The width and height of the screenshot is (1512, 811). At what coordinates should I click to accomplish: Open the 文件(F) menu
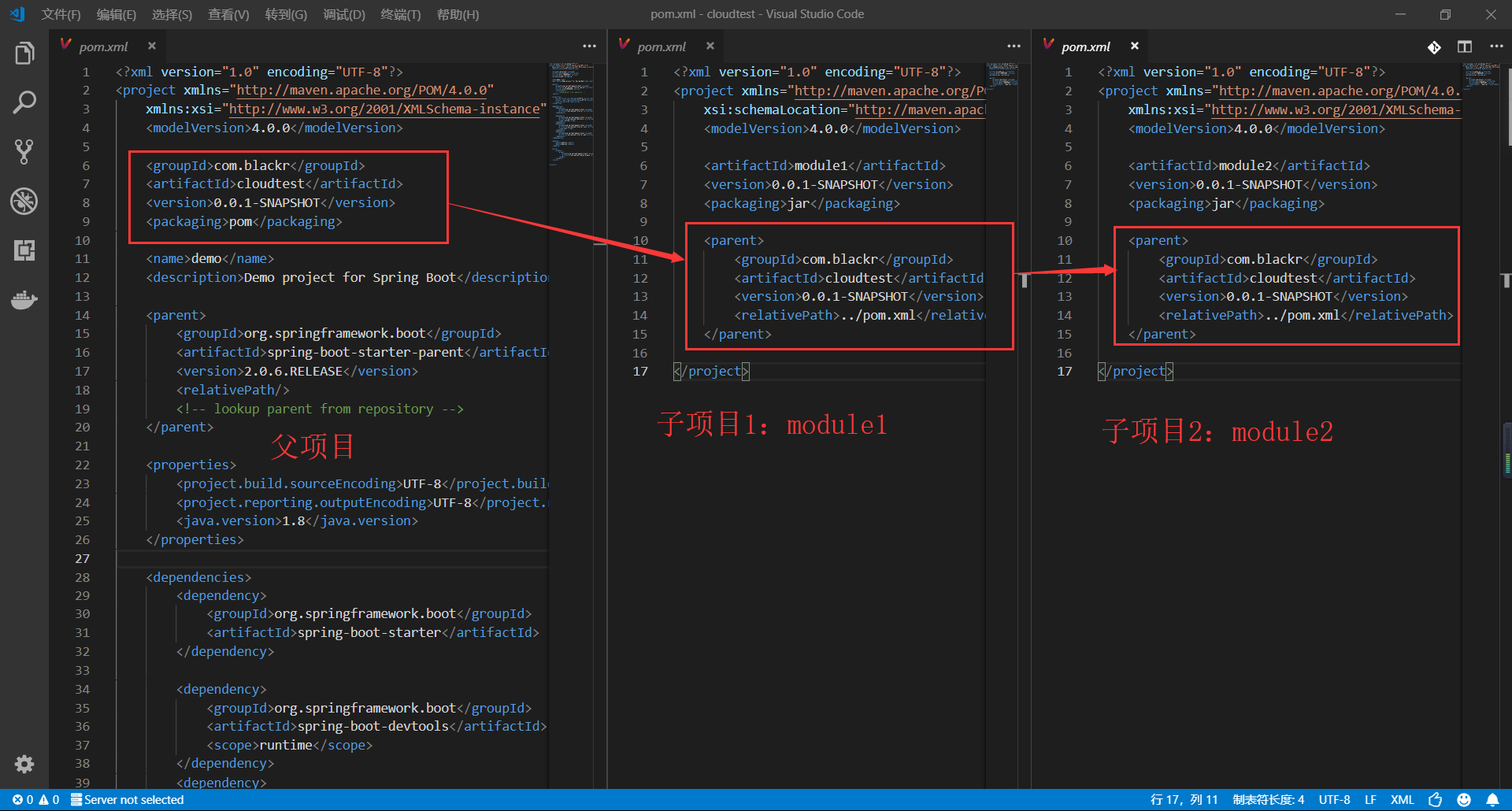click(61, 14)
